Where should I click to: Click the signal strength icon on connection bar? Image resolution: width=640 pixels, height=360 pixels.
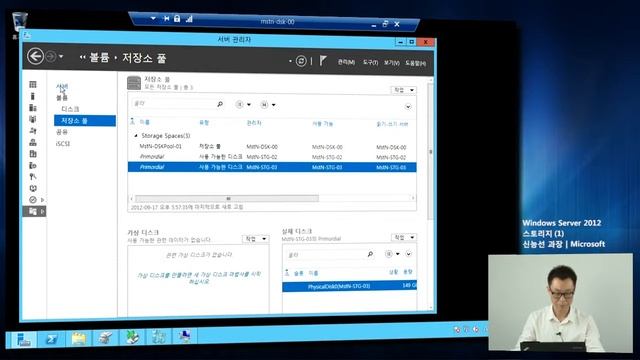point(189,19)
